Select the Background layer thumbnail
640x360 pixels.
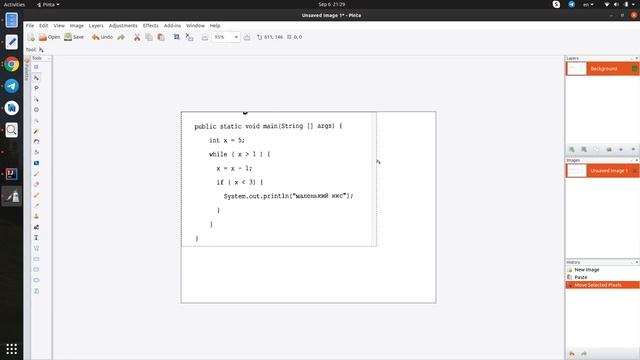click(577, 69)
